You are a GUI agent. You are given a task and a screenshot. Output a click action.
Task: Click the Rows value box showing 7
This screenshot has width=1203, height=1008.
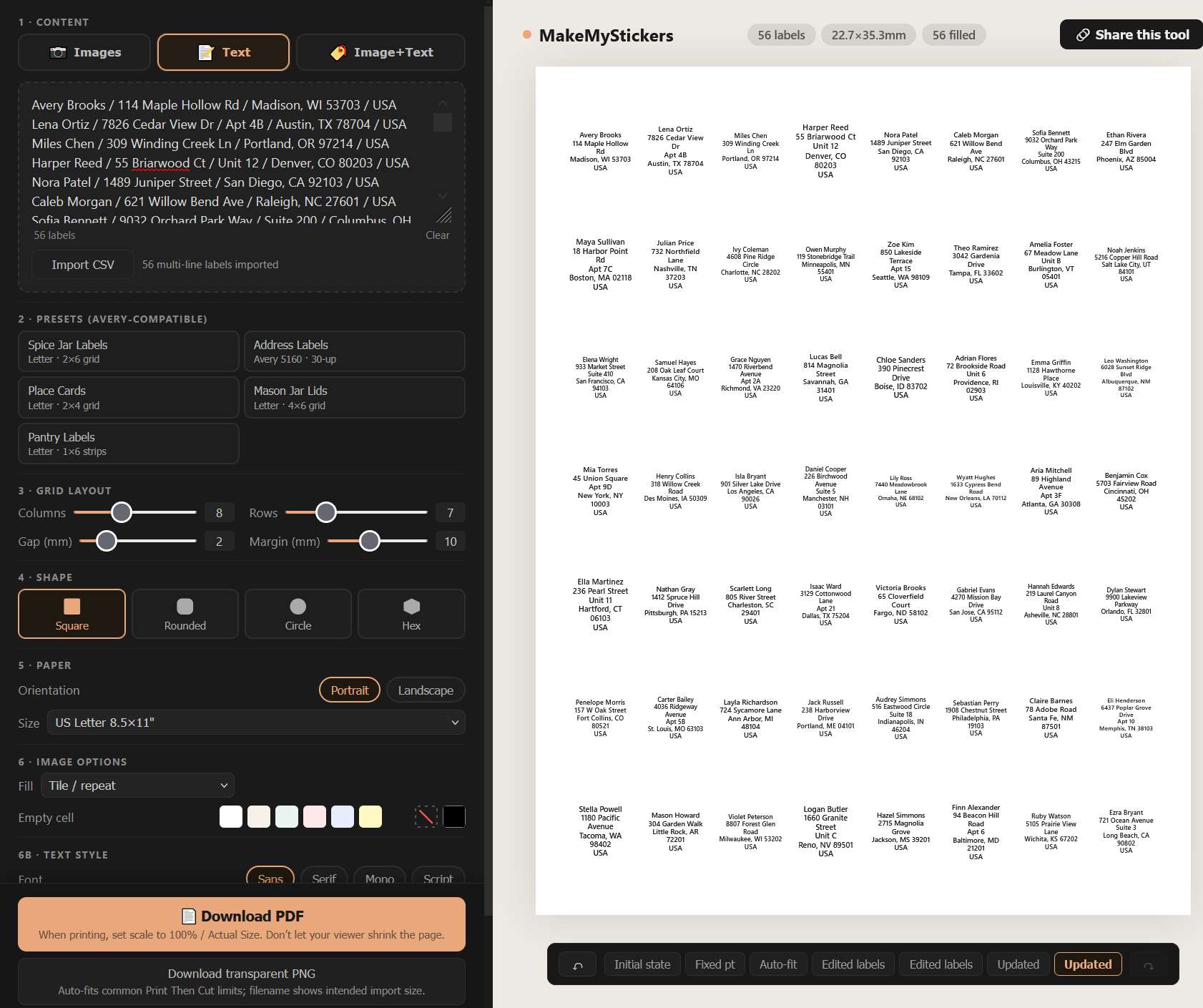[451, 513]
